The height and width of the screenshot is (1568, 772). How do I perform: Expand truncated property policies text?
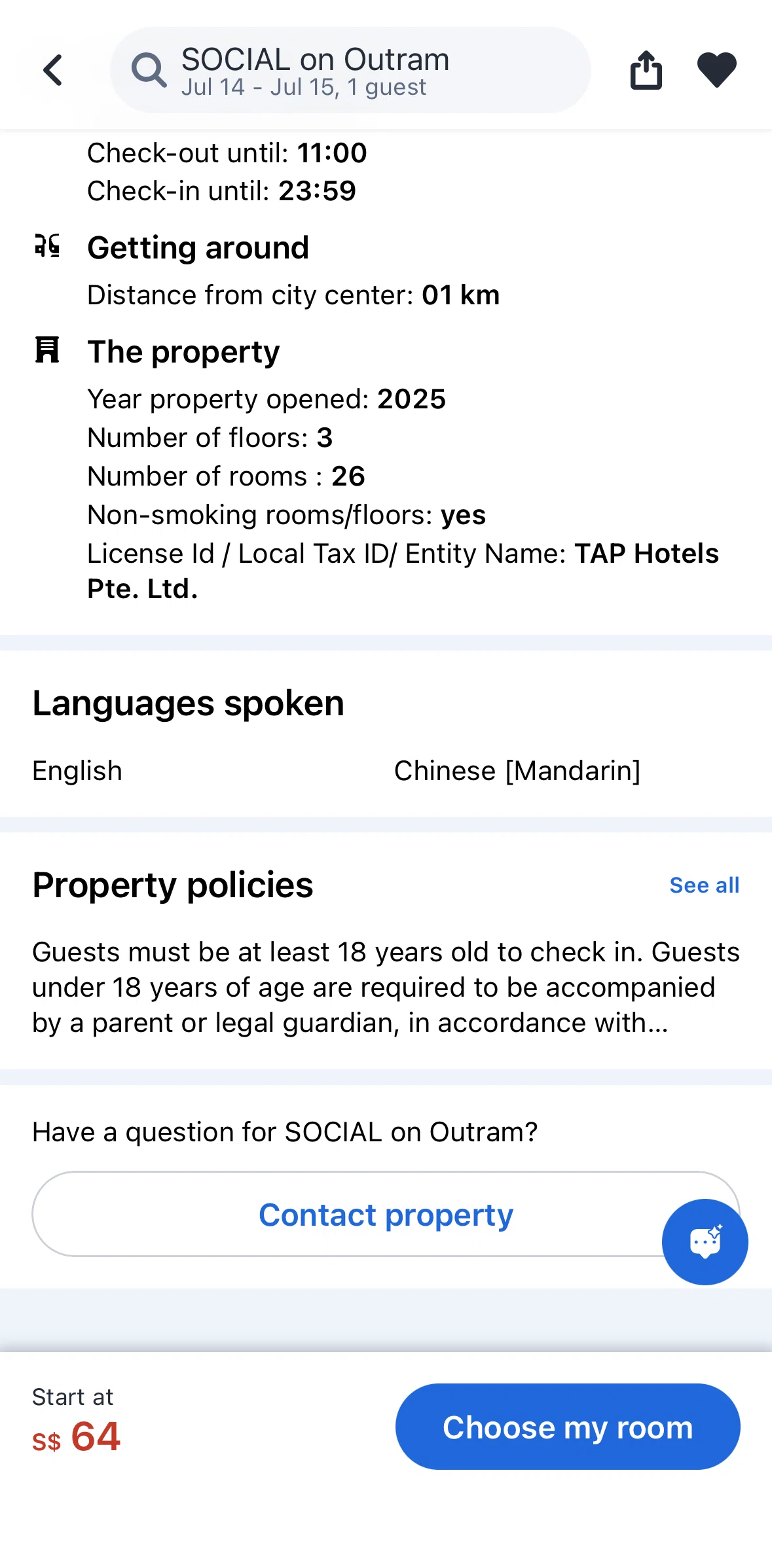[x=386, y=988]
